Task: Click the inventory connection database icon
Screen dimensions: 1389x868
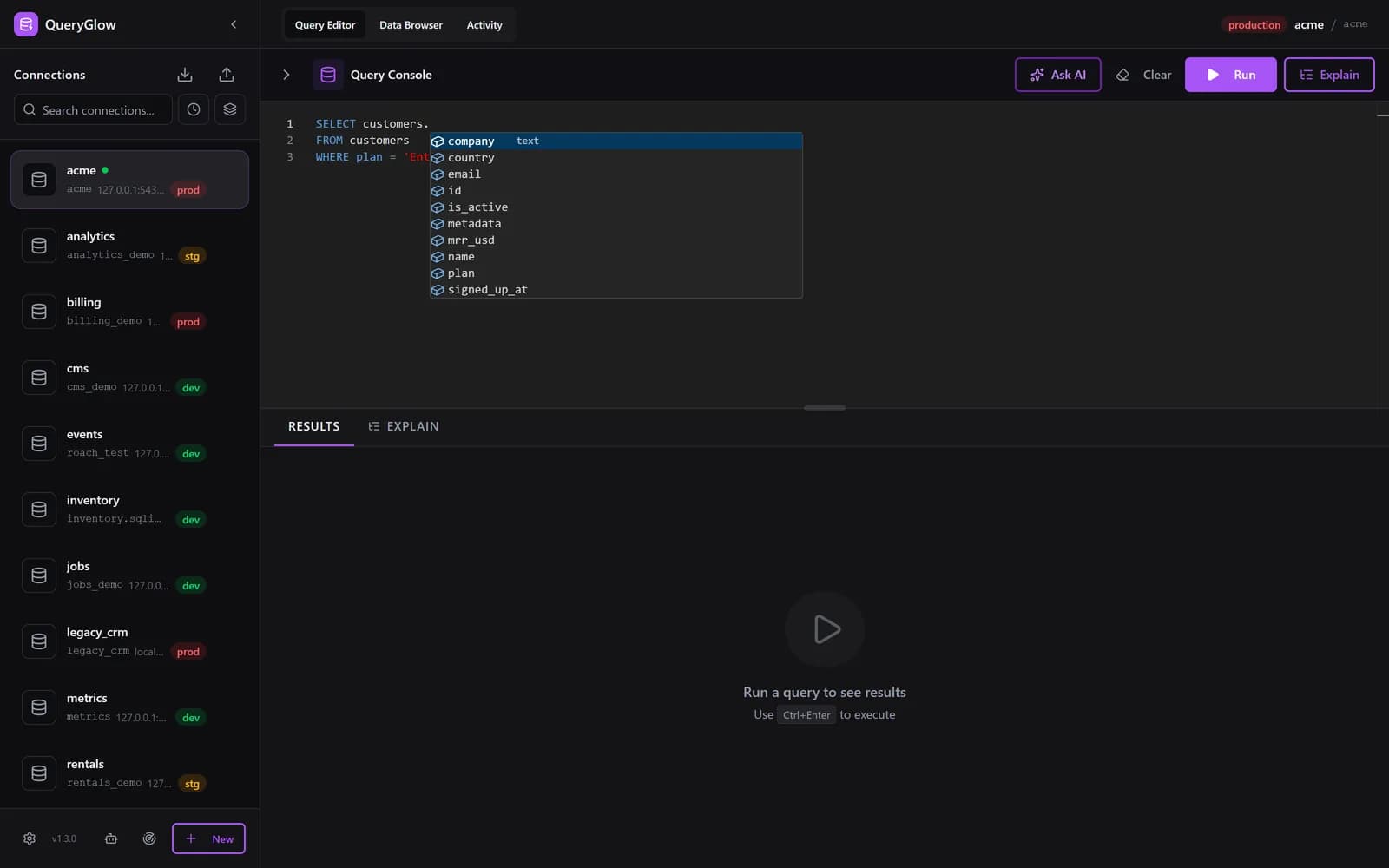Action: tap(39, 510)
